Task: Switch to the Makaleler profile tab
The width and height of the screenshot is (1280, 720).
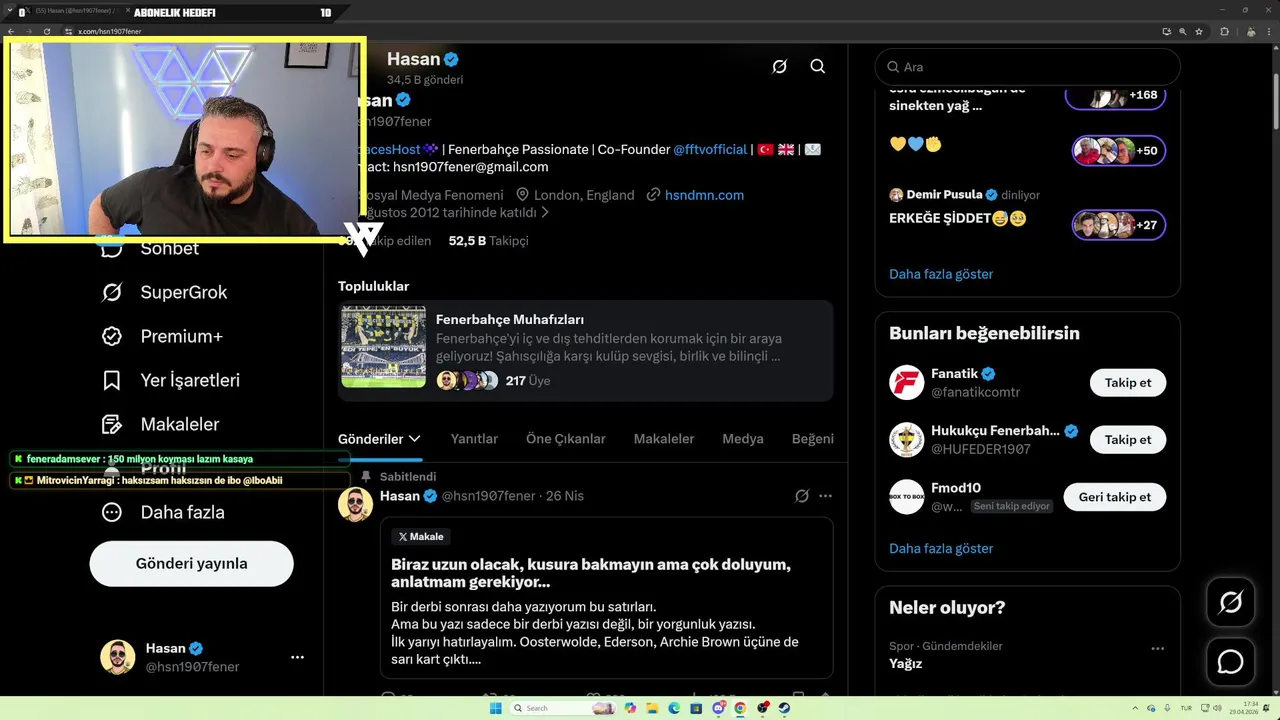Action: click(664, 439)
